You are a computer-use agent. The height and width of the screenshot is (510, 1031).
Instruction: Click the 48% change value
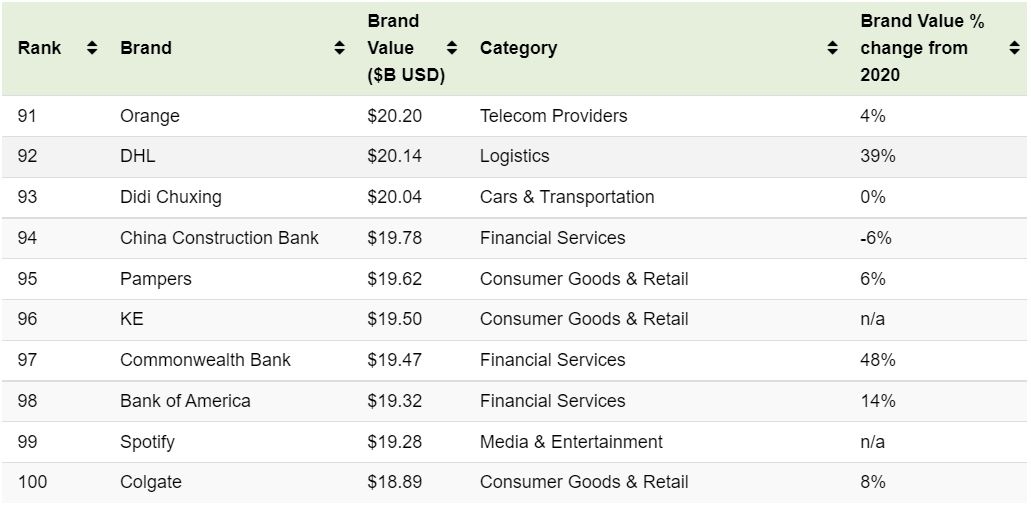point(878,360)
